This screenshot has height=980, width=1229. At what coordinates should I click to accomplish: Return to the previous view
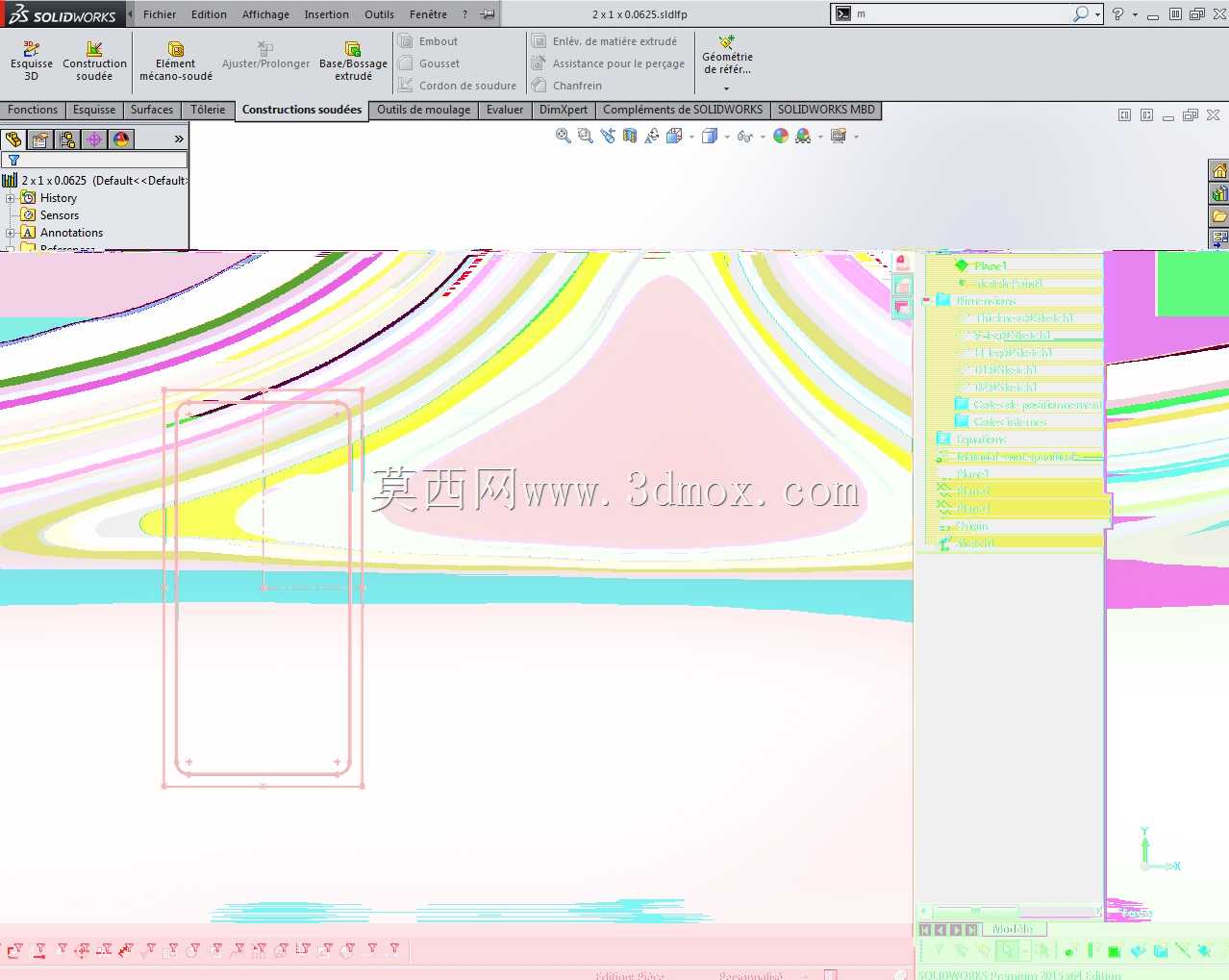point(608,137)
